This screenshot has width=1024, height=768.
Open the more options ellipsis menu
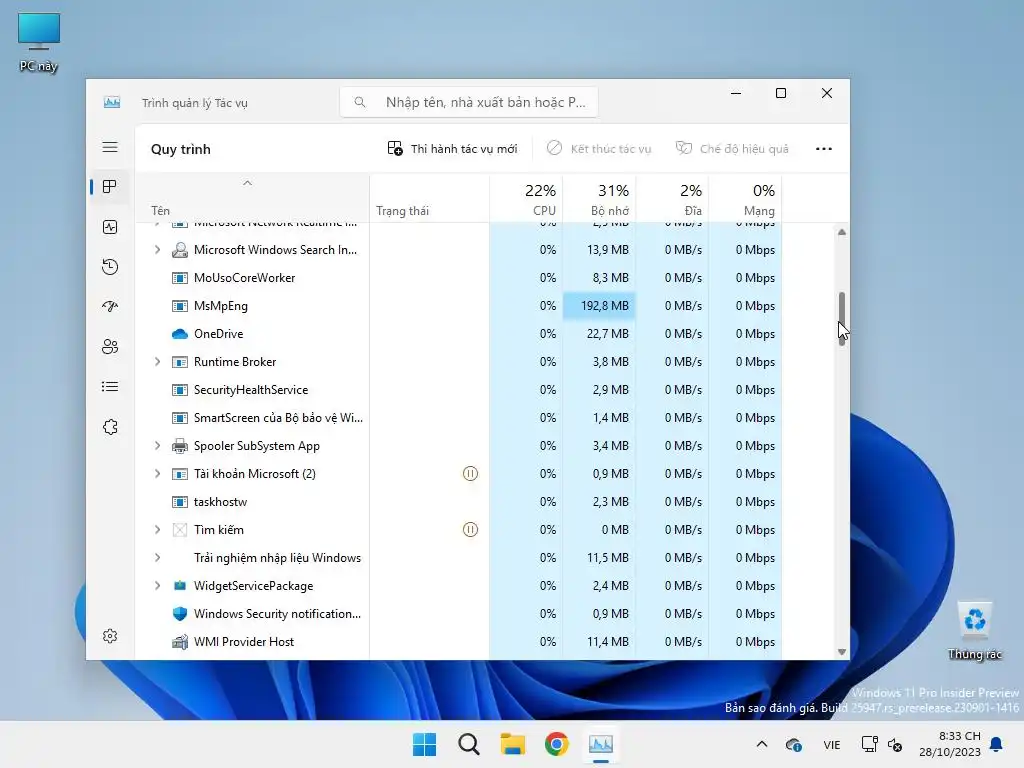(824, 149)
